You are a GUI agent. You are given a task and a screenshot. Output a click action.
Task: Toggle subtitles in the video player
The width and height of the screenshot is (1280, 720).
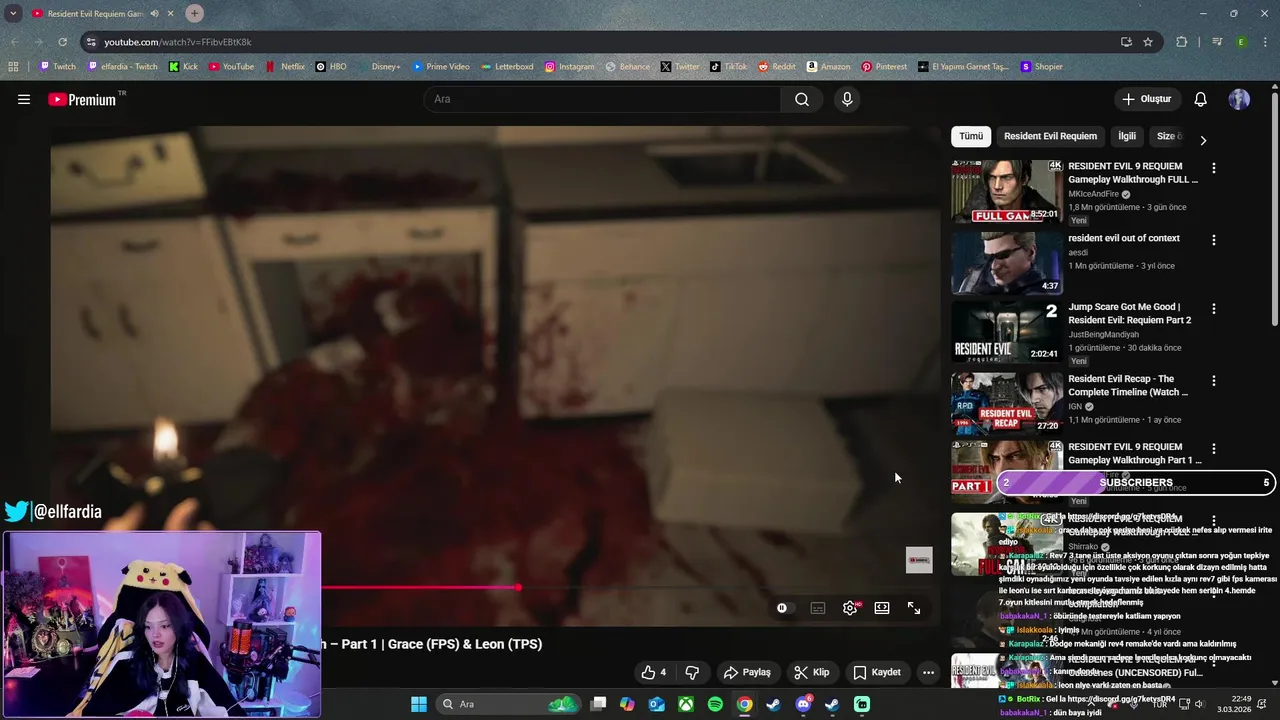click(818, 608)
